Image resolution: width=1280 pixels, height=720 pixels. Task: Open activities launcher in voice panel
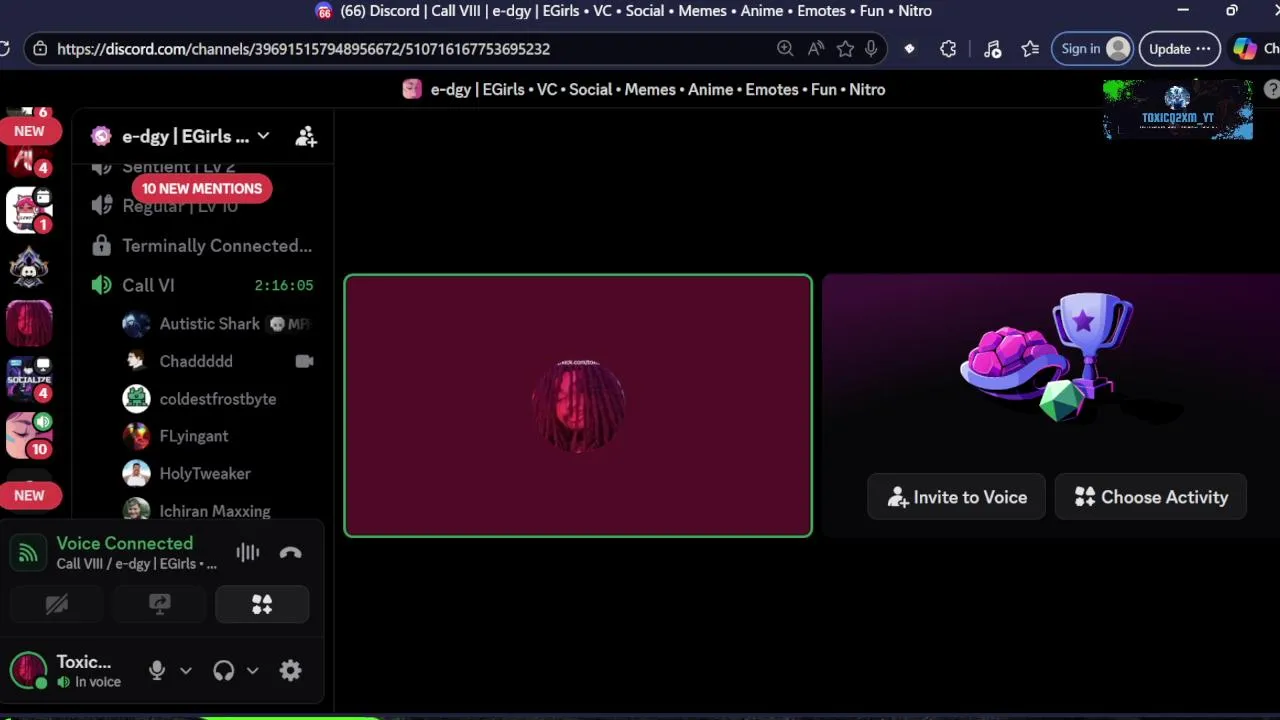[x=262, y=604]
